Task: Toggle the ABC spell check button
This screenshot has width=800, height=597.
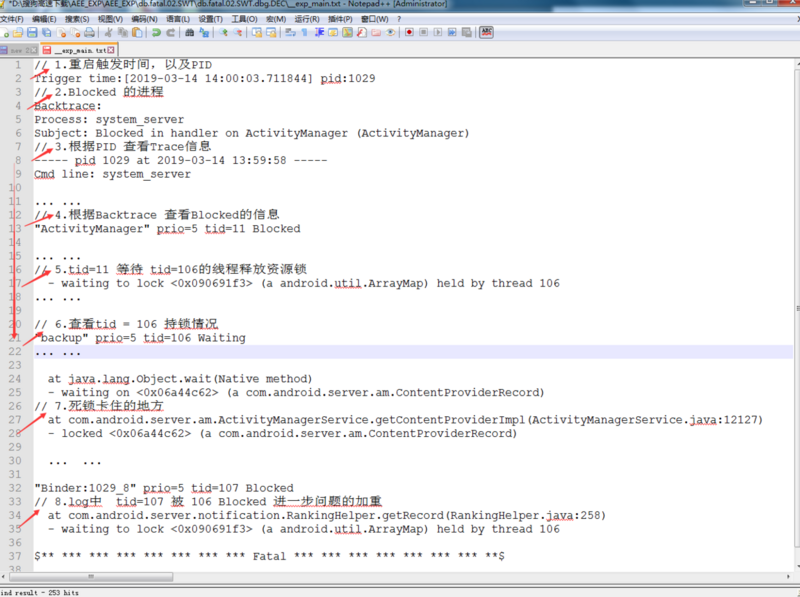Action: point(486,33)
